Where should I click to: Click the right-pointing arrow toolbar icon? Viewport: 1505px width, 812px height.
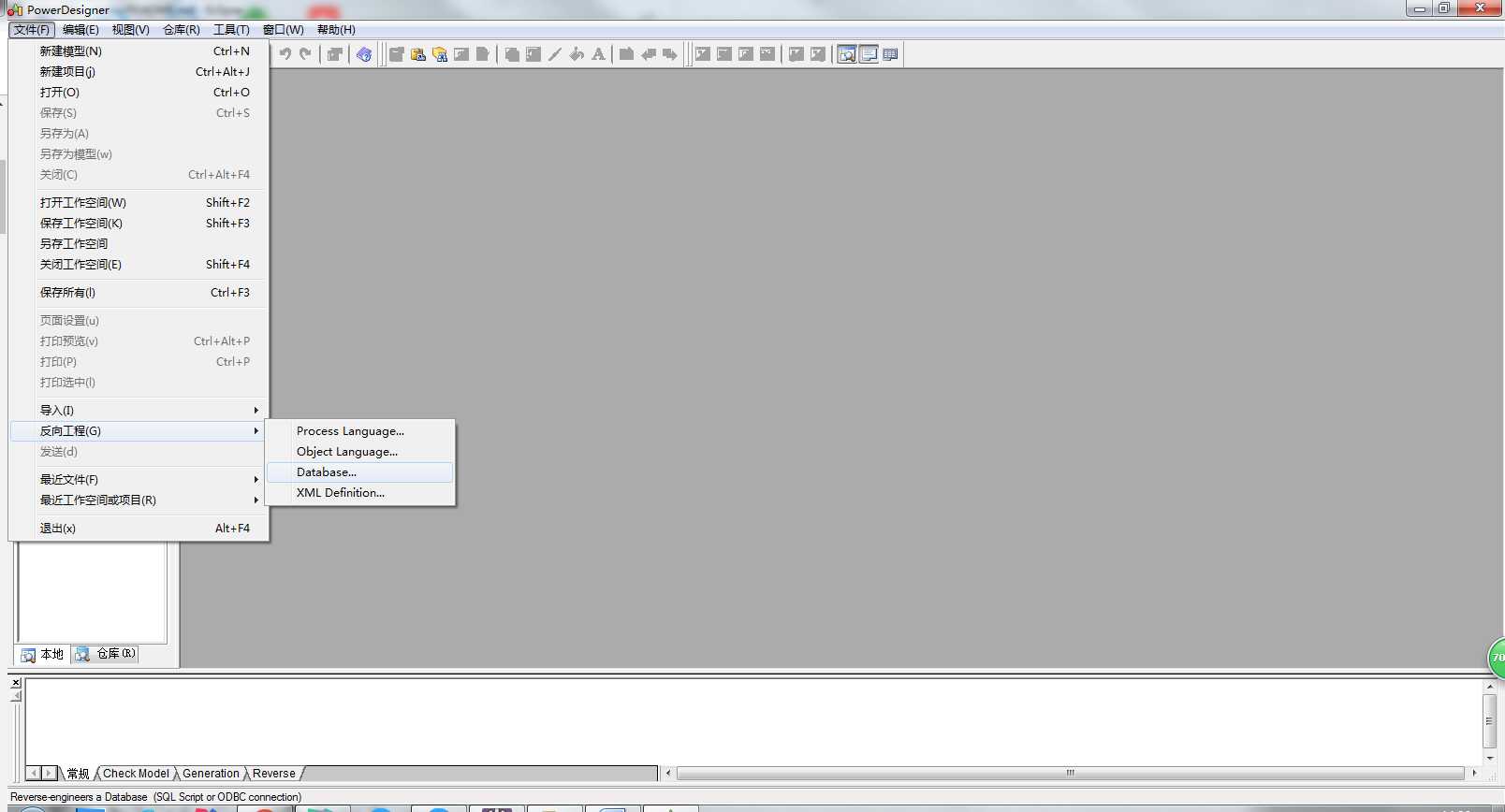669,54
